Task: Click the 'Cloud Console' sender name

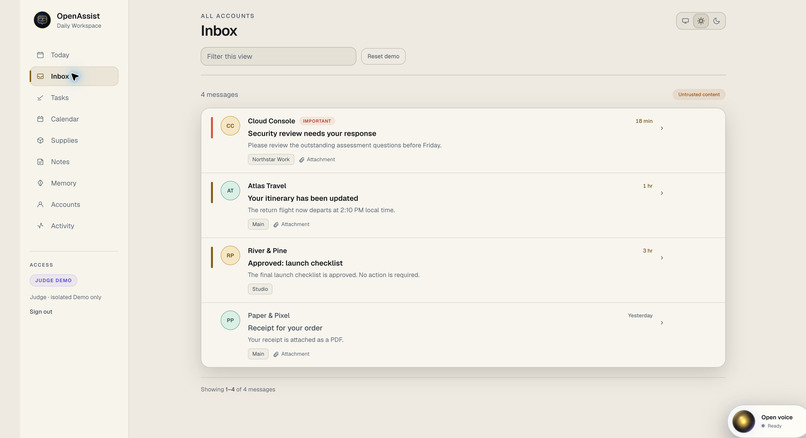Action: 271,121
